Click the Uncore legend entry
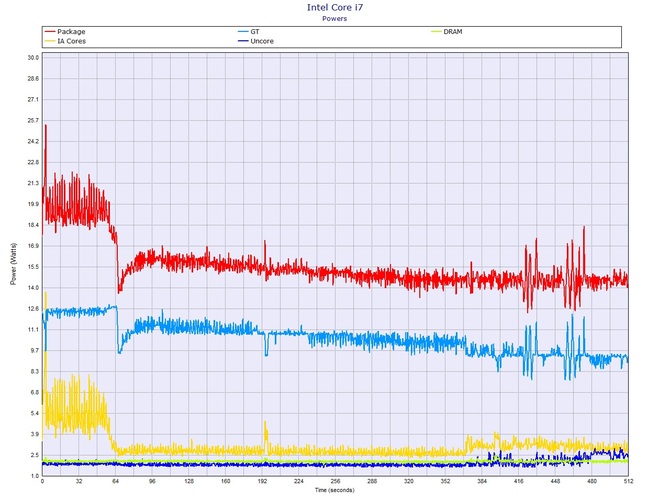This screenshot has width=670, height=502. (x=256, y=41)
